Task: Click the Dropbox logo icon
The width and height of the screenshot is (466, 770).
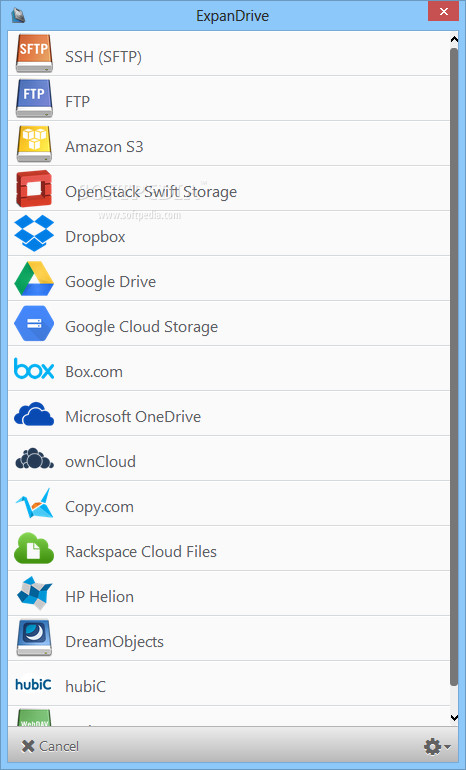Action: pos(34,233)
